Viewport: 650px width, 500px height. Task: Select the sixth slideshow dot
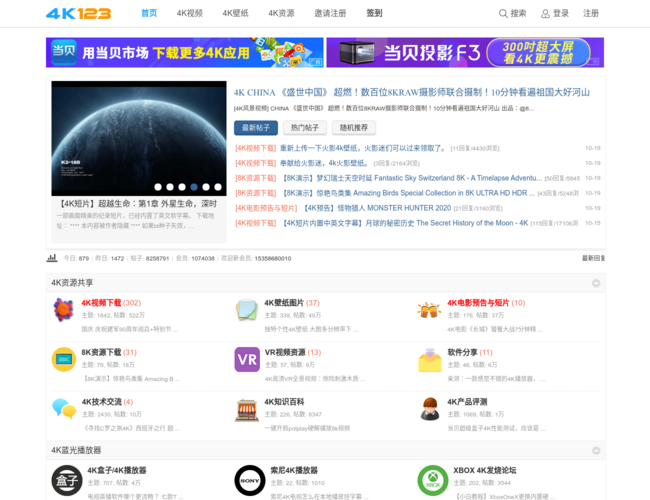point(218,187)
